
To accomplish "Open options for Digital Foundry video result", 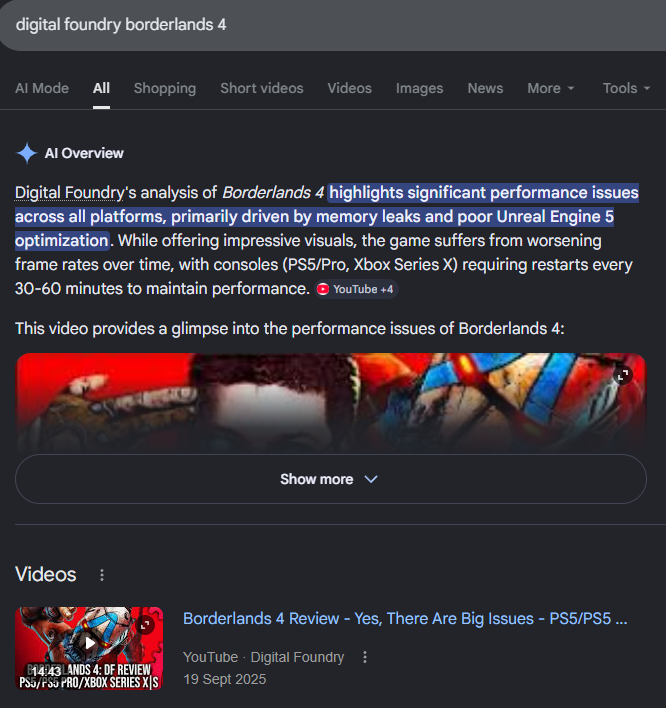I will (365, 657).
